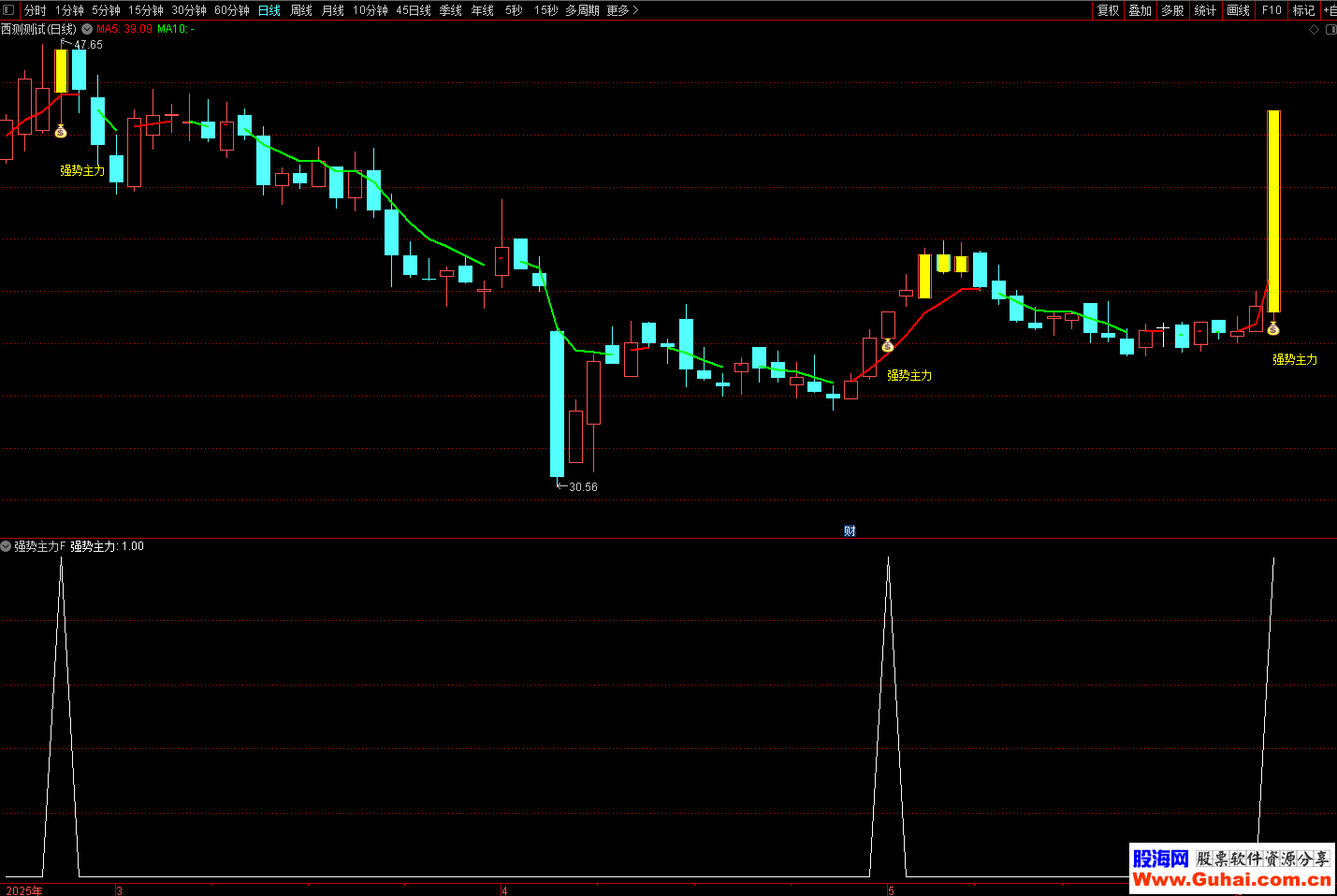This screenshot has width=1337, height=896.
Task: Click the month 4 axis marker
Action: pos(505,890)
